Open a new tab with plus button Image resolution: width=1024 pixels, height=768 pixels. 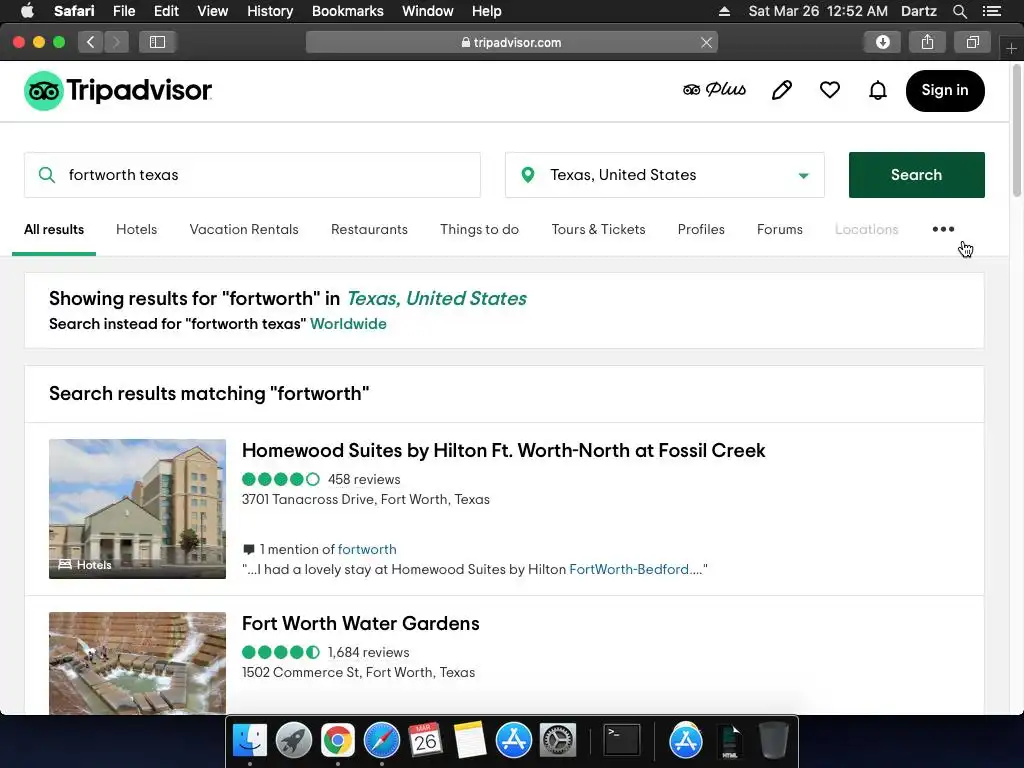[1011, 49]
